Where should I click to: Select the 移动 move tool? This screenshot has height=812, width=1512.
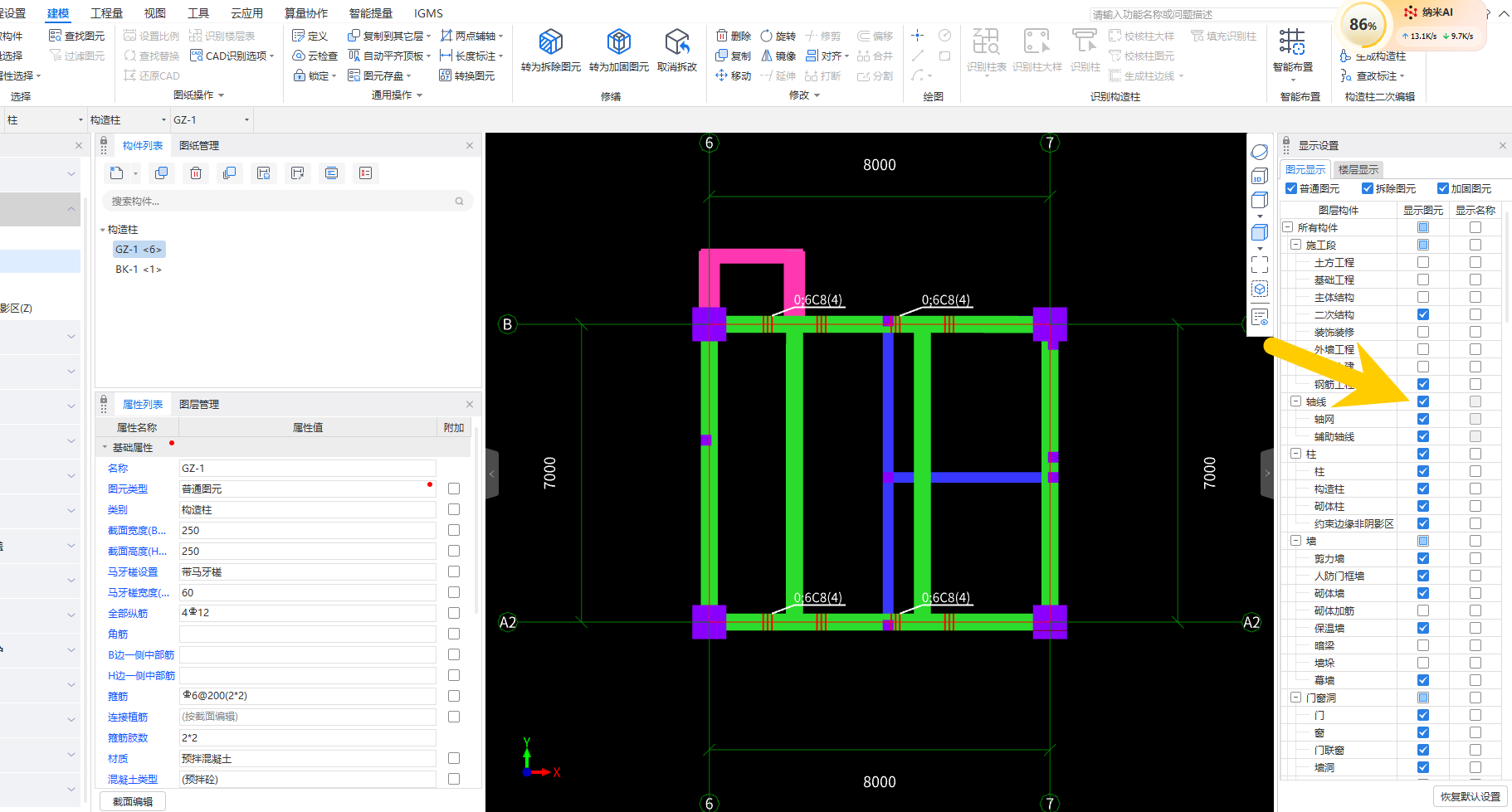(734, 75)
